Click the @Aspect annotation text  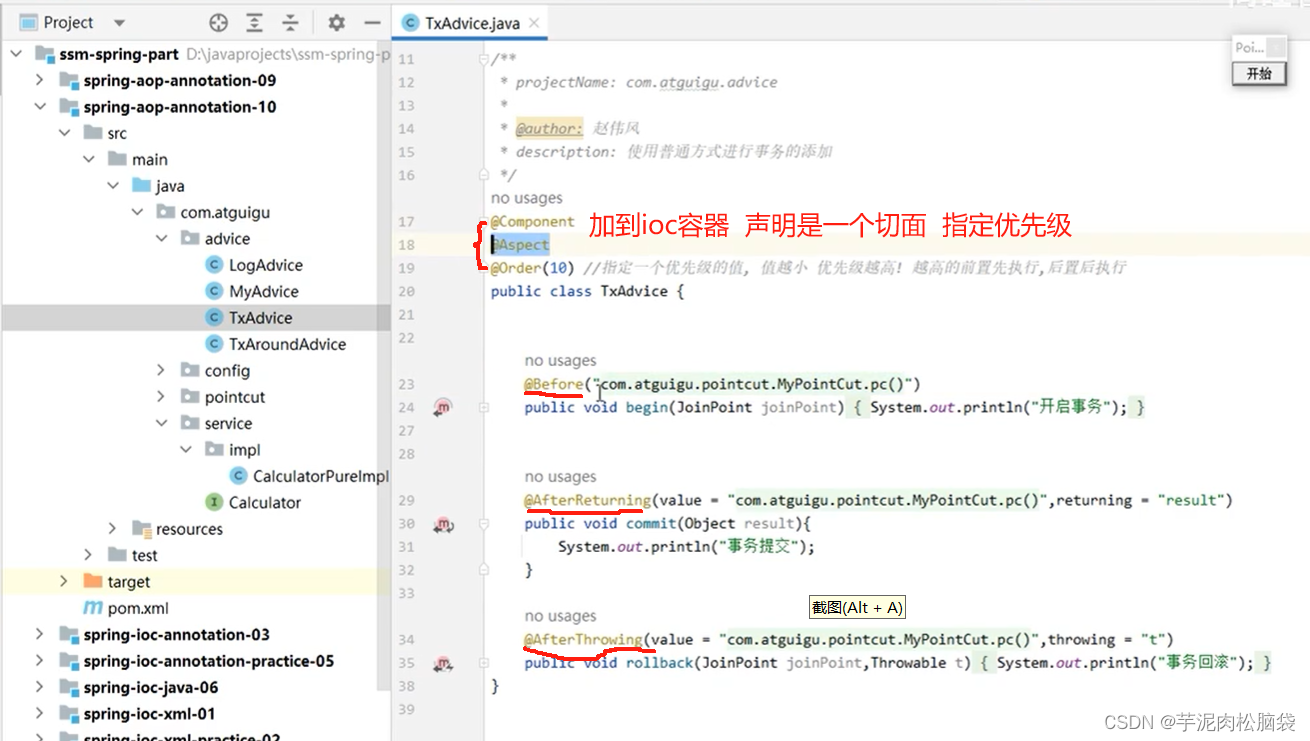click(520, 244)
